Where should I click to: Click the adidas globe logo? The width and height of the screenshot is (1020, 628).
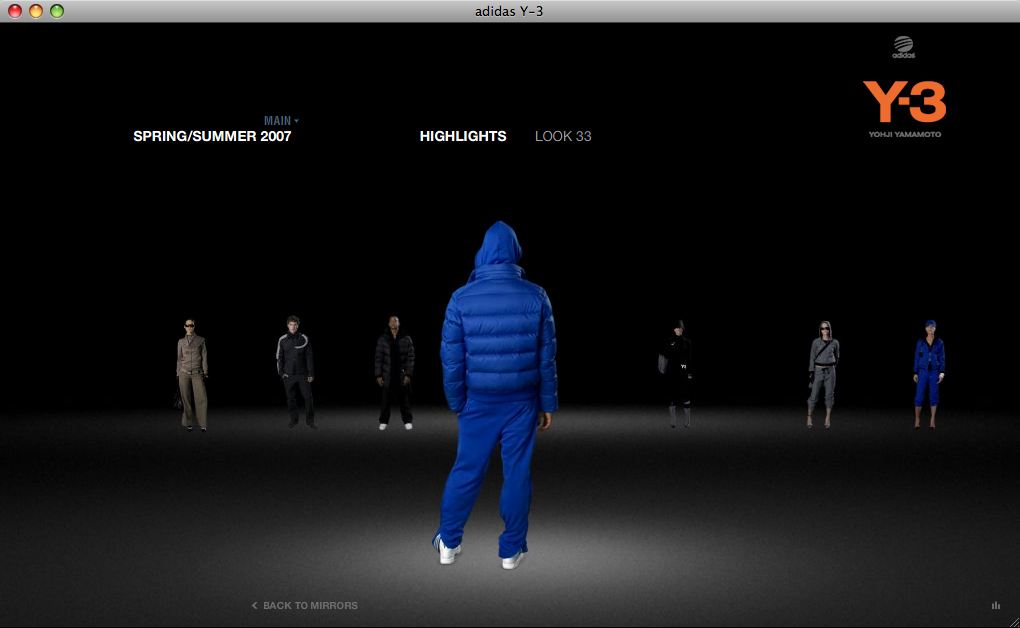tap(904, 47)
